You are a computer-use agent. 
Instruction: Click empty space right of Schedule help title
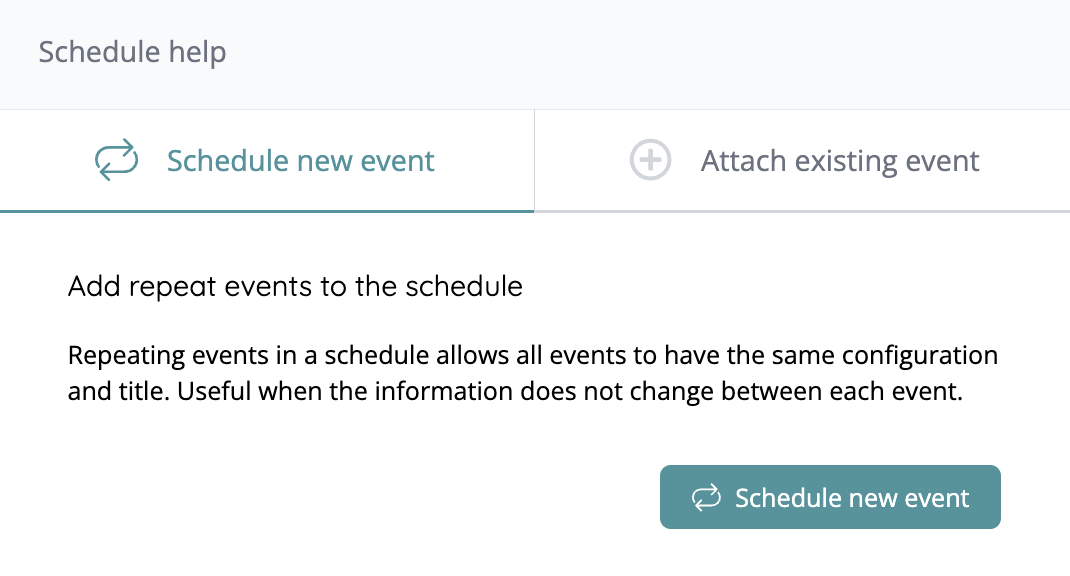(650, 52)
